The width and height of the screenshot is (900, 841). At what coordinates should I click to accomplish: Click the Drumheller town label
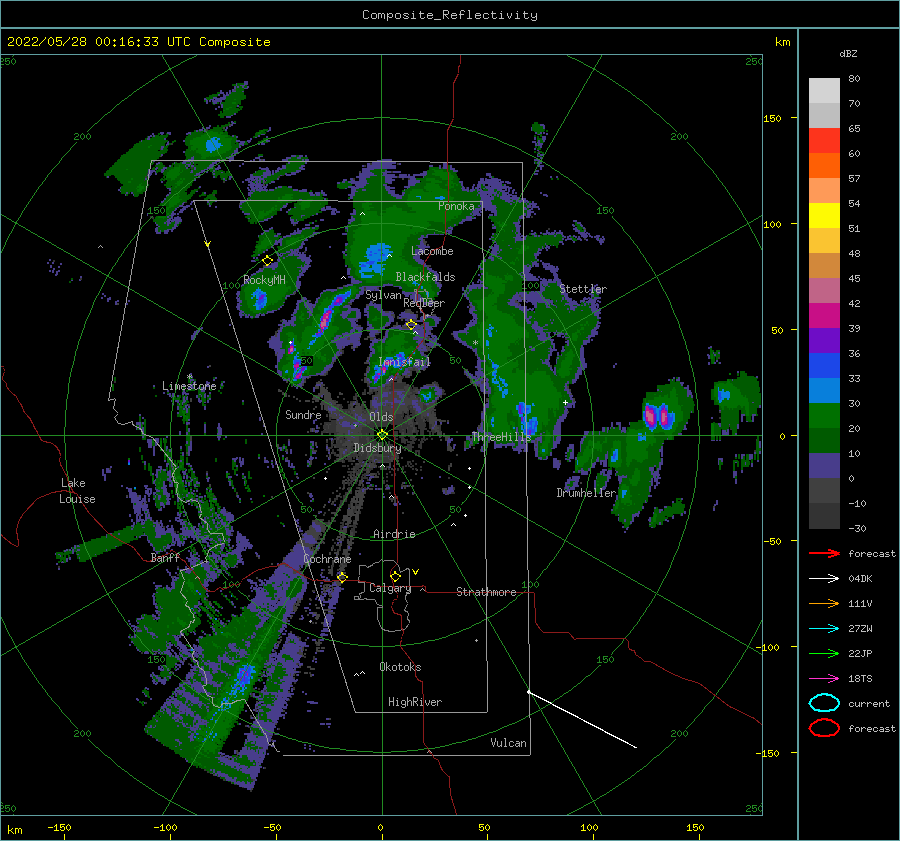(x=586, y=493)
